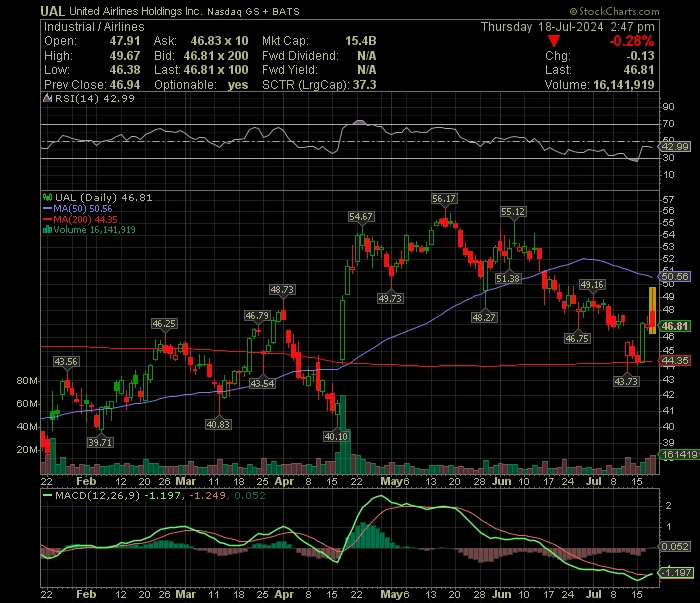
Task: Click the High value 49.67
Action: 125,56
